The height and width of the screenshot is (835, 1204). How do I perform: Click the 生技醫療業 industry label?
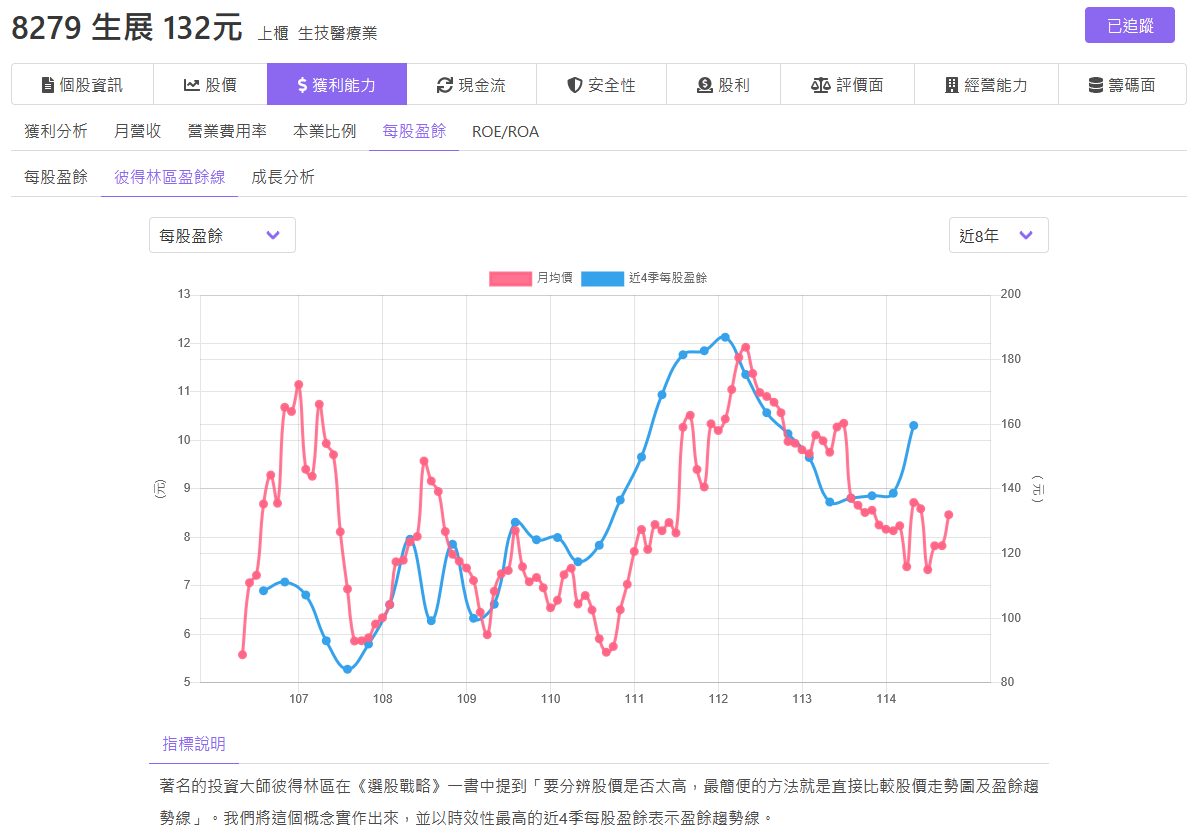(x=337, y=33)
